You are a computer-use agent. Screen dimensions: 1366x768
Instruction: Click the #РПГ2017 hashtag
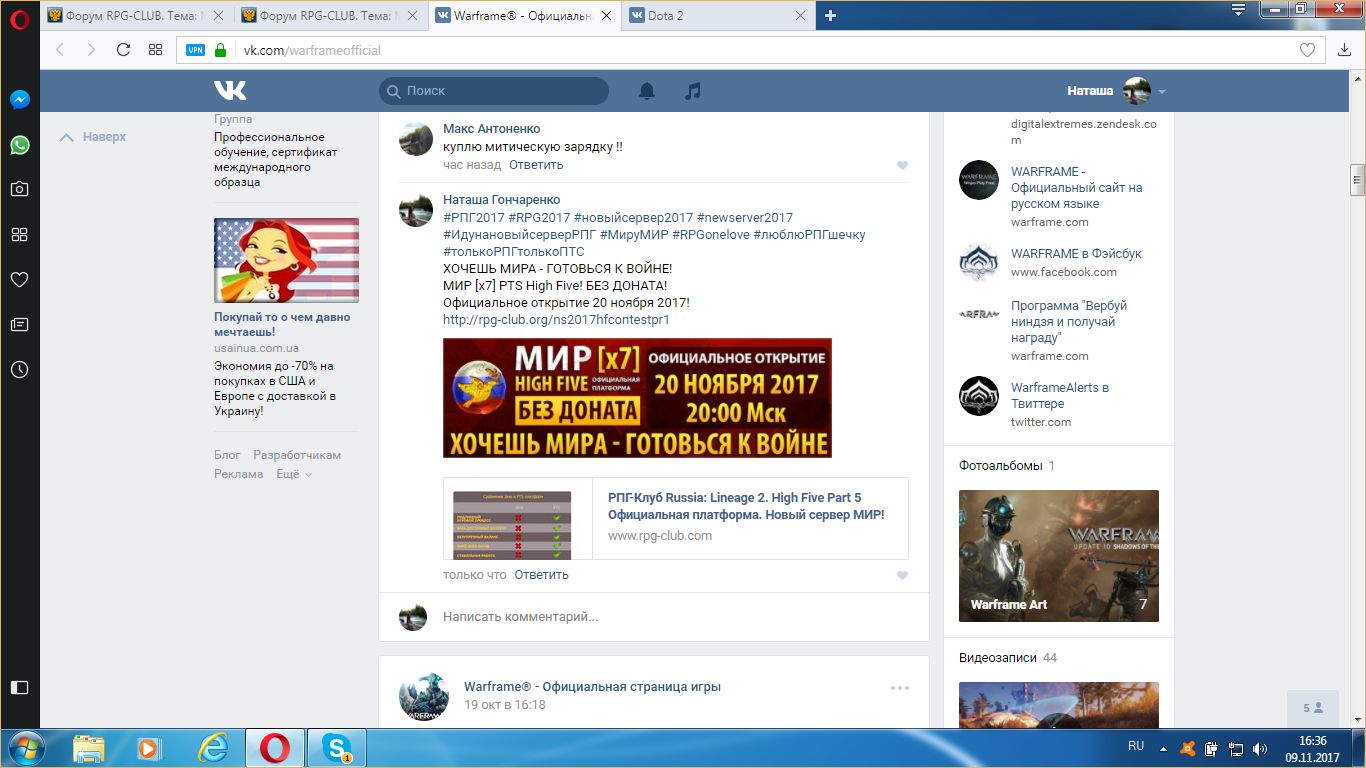pos(473,218)
